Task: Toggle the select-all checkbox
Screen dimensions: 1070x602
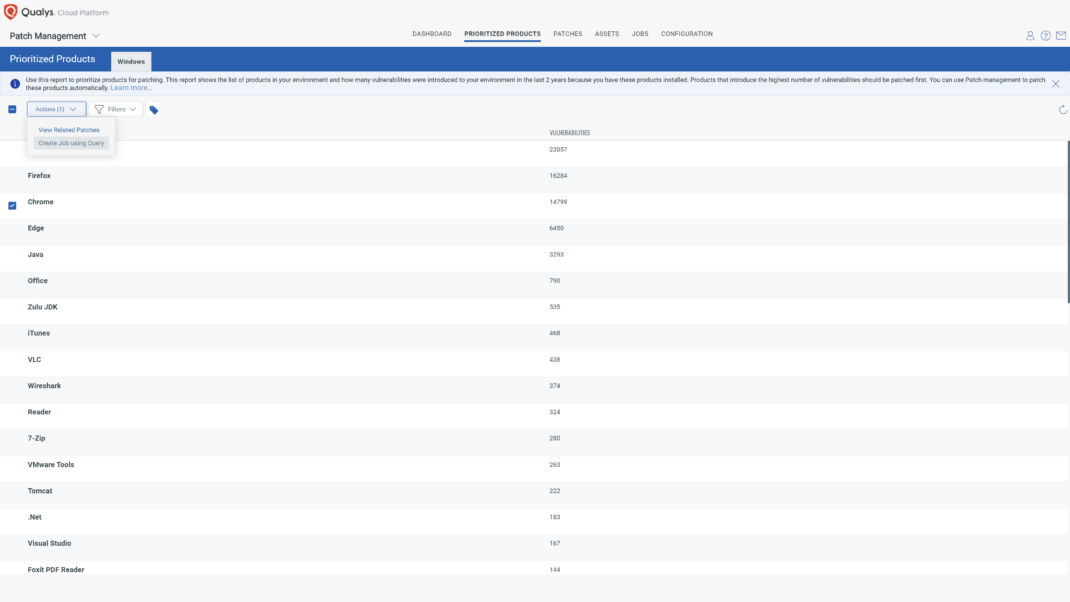Action: [12, 109]
